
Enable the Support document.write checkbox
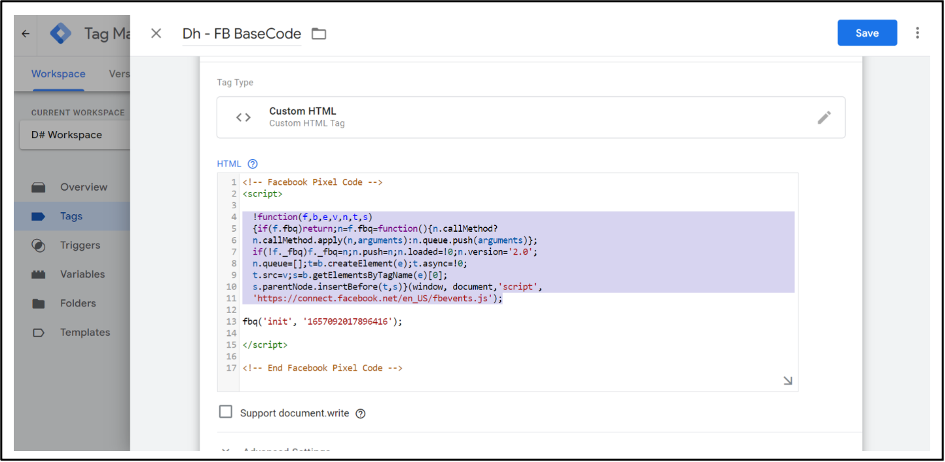225,412
